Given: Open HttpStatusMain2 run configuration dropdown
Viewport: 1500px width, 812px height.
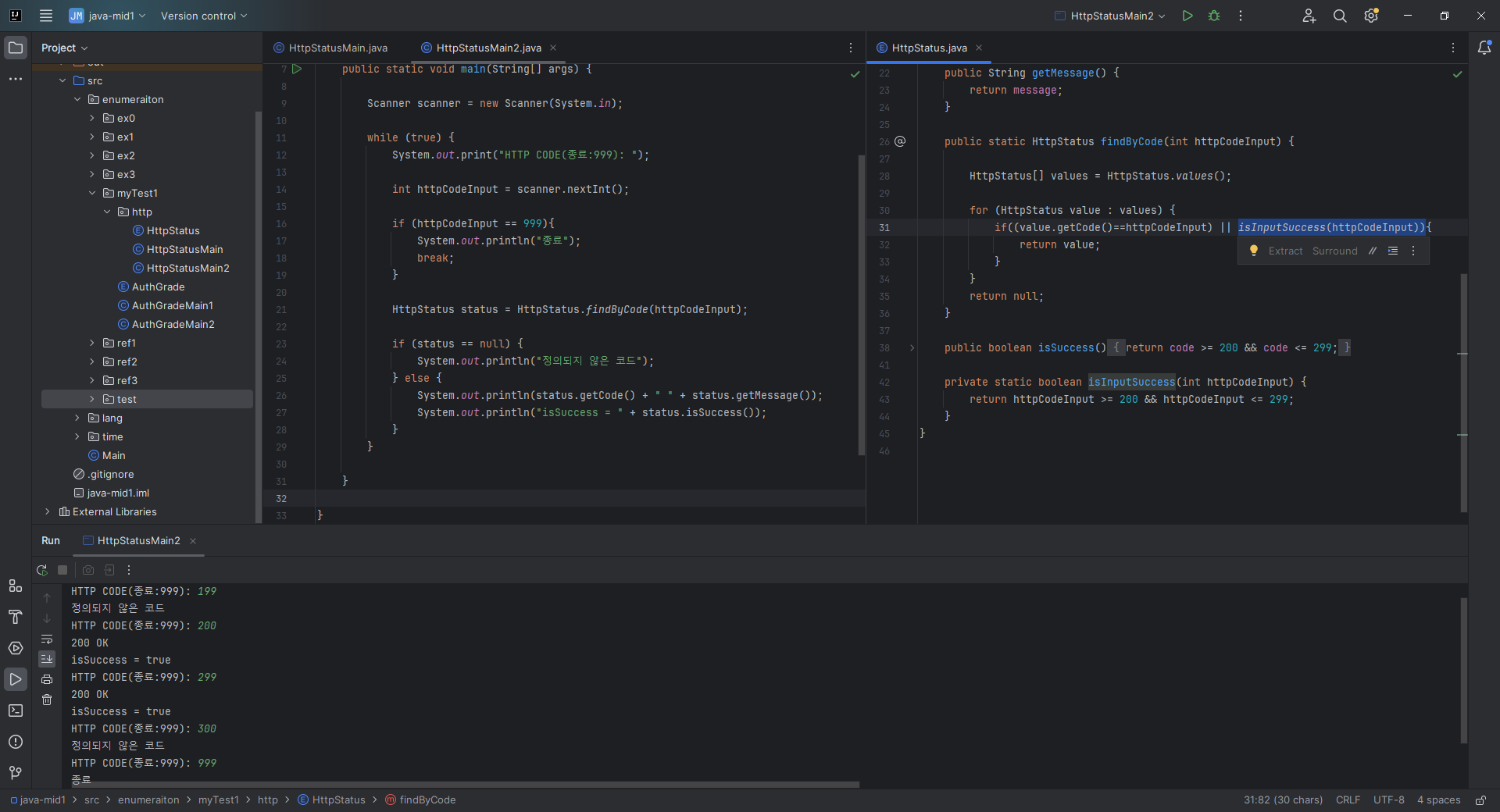Looking at the screenshot, I should coord(1110,16).
